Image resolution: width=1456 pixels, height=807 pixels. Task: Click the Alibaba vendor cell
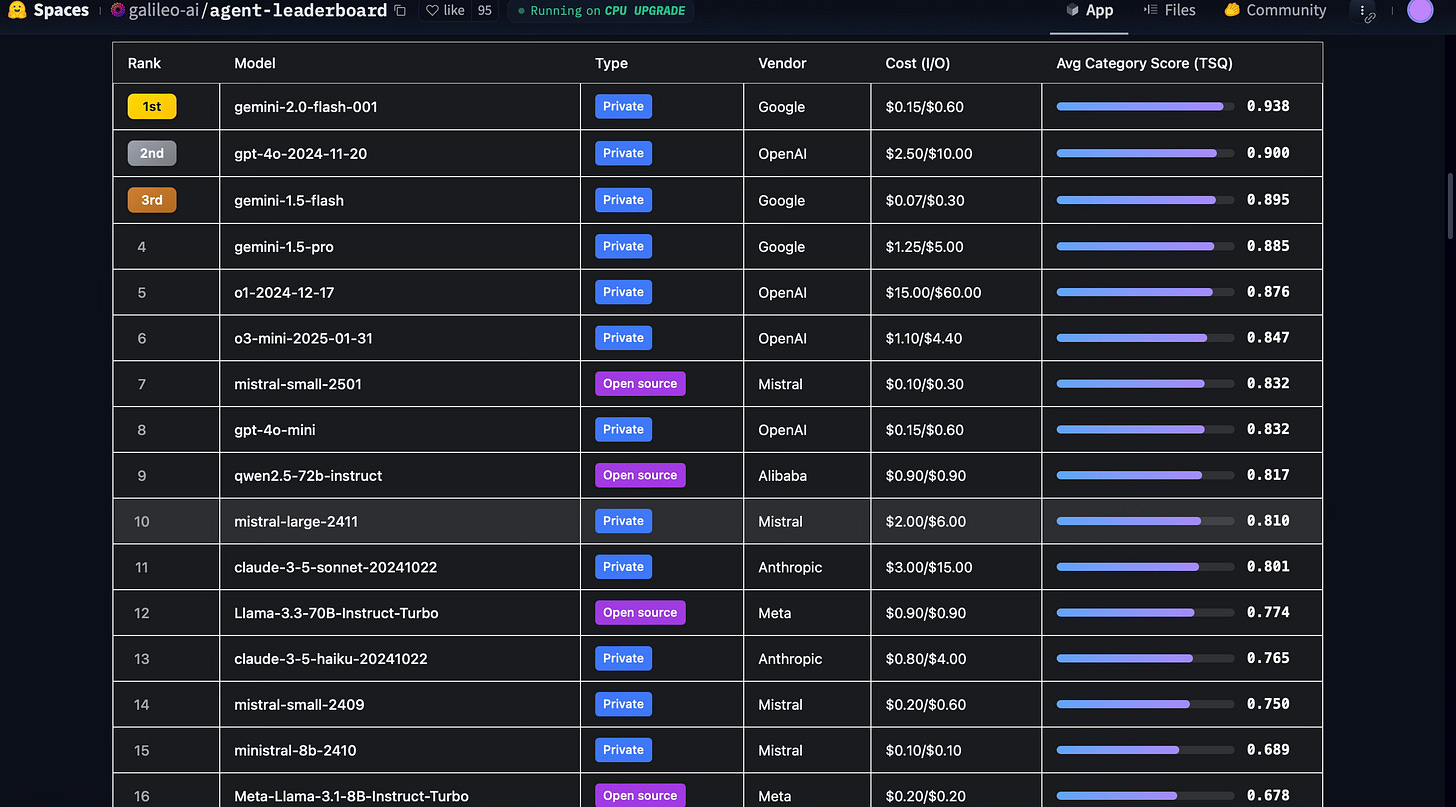[783, 476]
